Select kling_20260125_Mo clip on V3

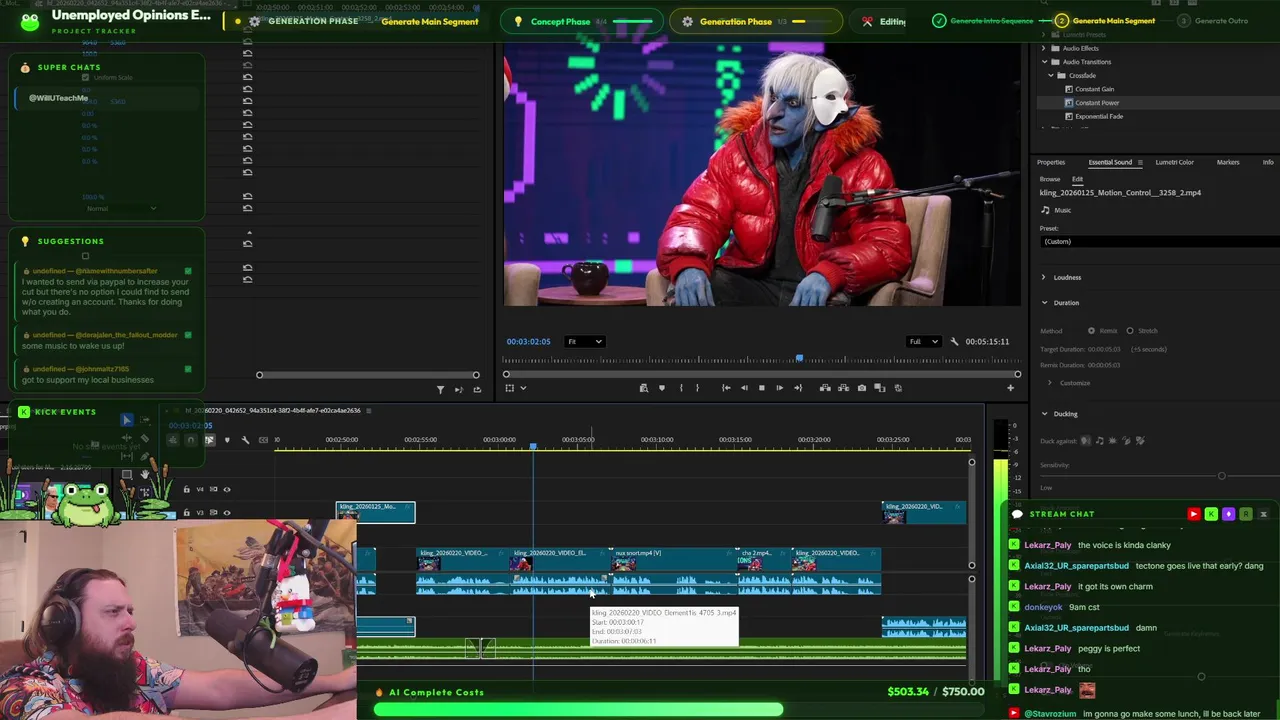pos(375,512)
